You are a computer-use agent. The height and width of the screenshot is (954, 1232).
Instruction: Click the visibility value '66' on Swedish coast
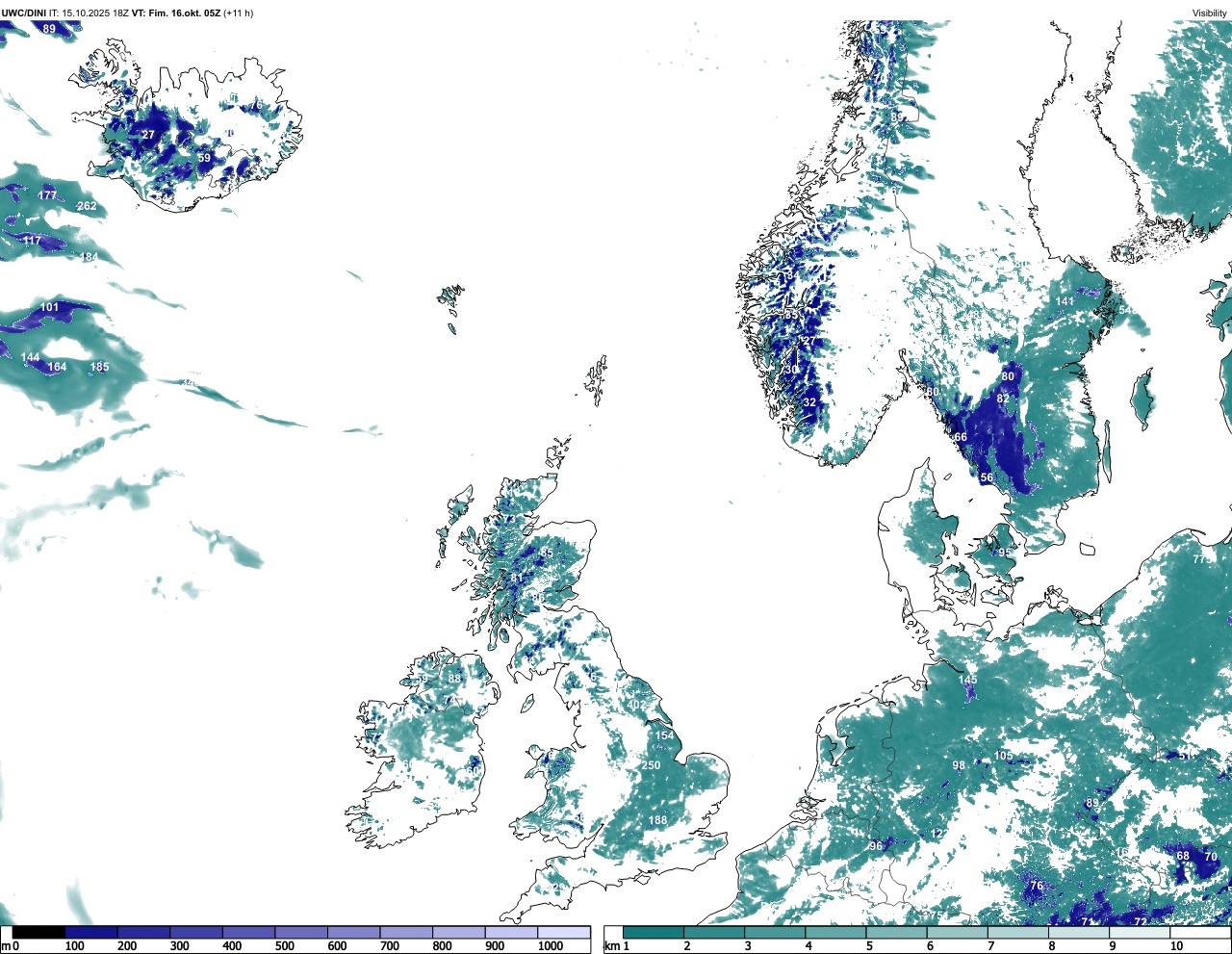pos(961,437)
